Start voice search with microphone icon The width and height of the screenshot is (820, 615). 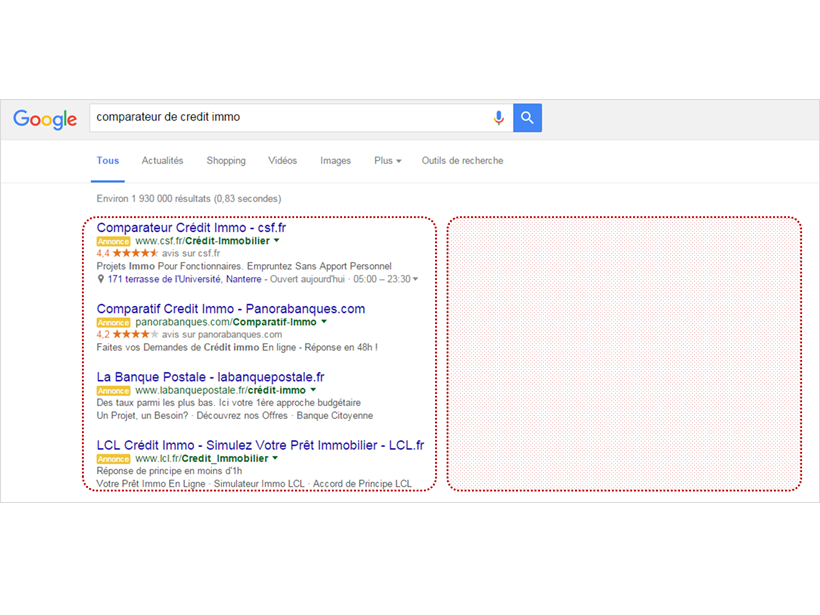tap(498, 118)
